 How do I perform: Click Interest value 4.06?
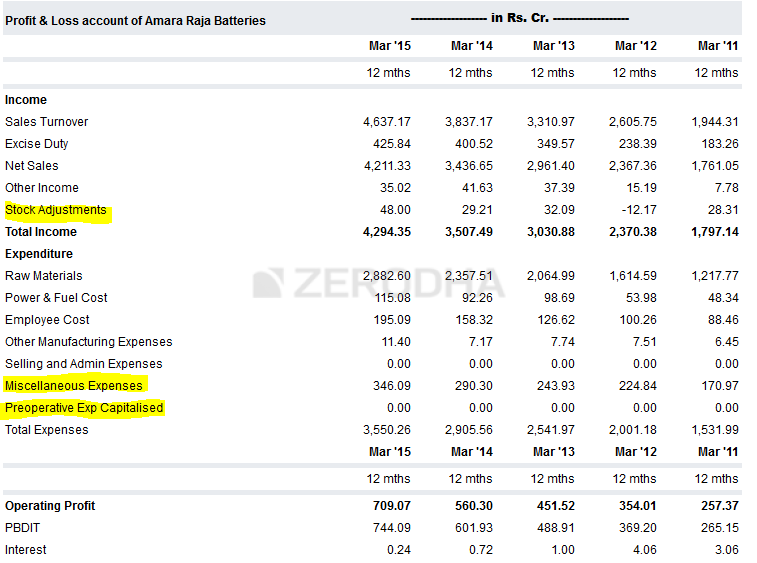point(645,549)
